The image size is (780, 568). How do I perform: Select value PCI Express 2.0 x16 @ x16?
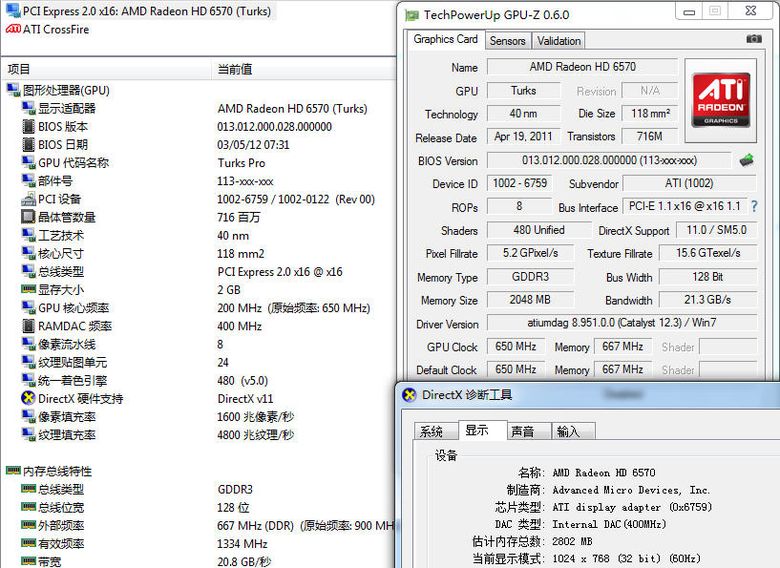tap(280, 272)
